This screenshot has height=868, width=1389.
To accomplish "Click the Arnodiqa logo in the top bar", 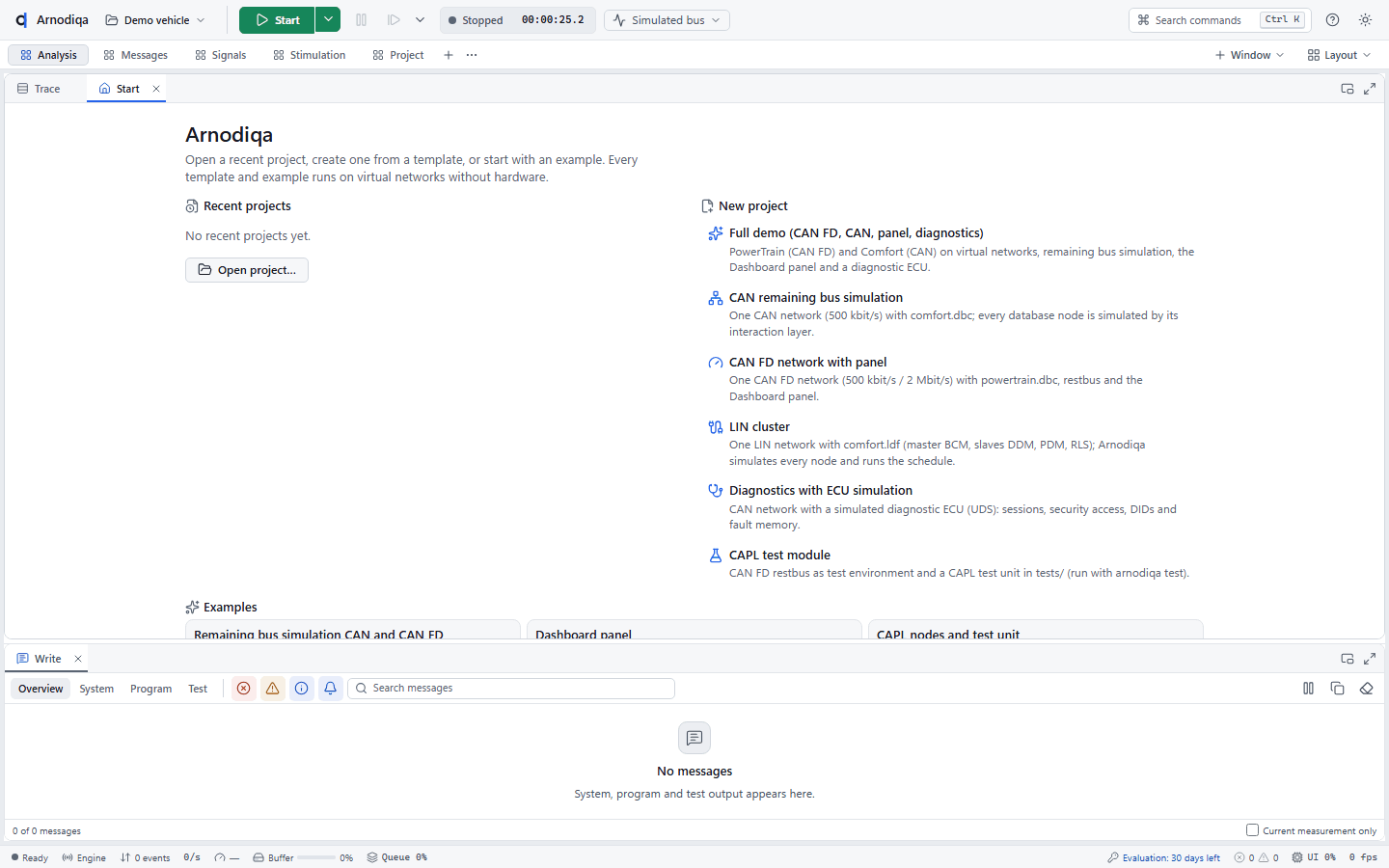I will 21,20.
